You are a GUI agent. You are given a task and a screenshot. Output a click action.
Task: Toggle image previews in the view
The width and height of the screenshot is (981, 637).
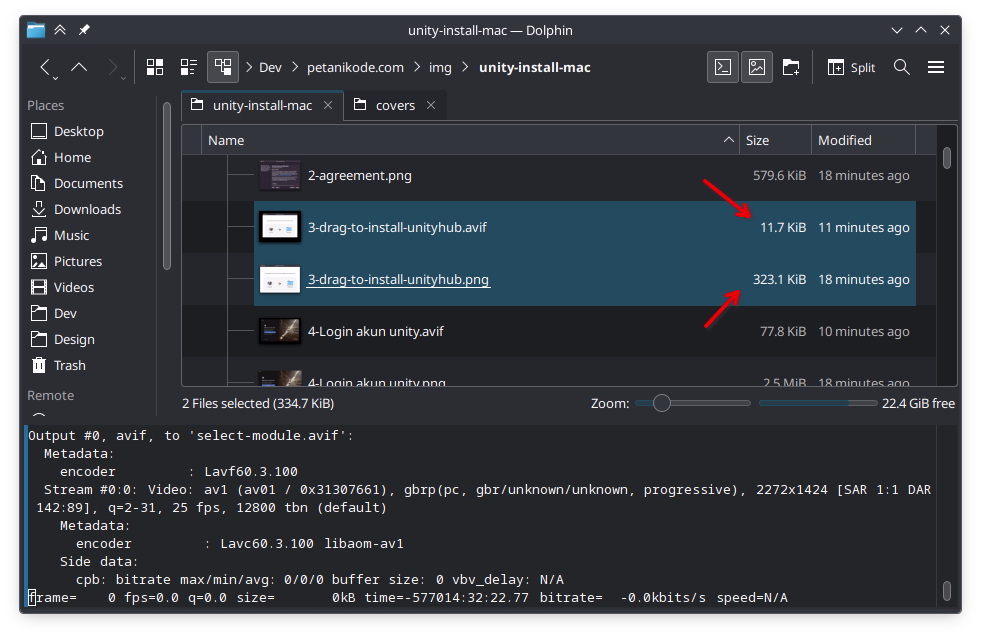(x=757, y=67)
